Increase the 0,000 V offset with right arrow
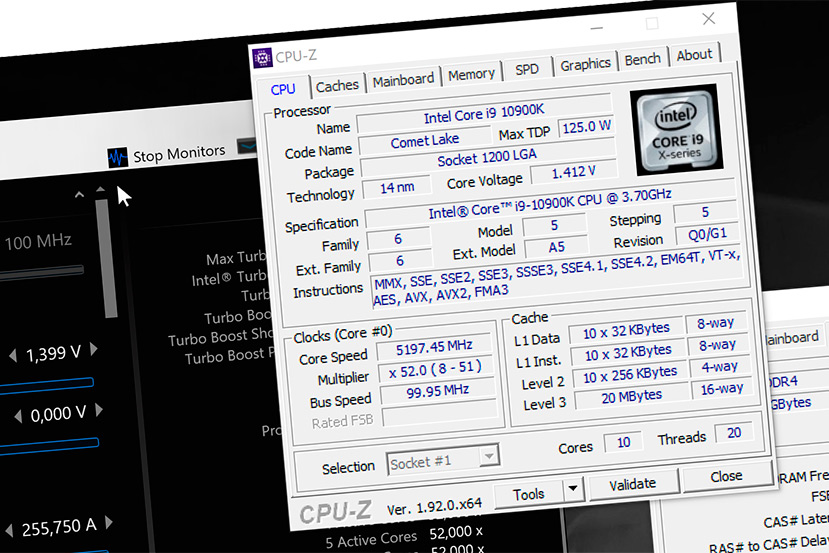The image size is (829, 553). pyautogui.click(x=94, y=412)
